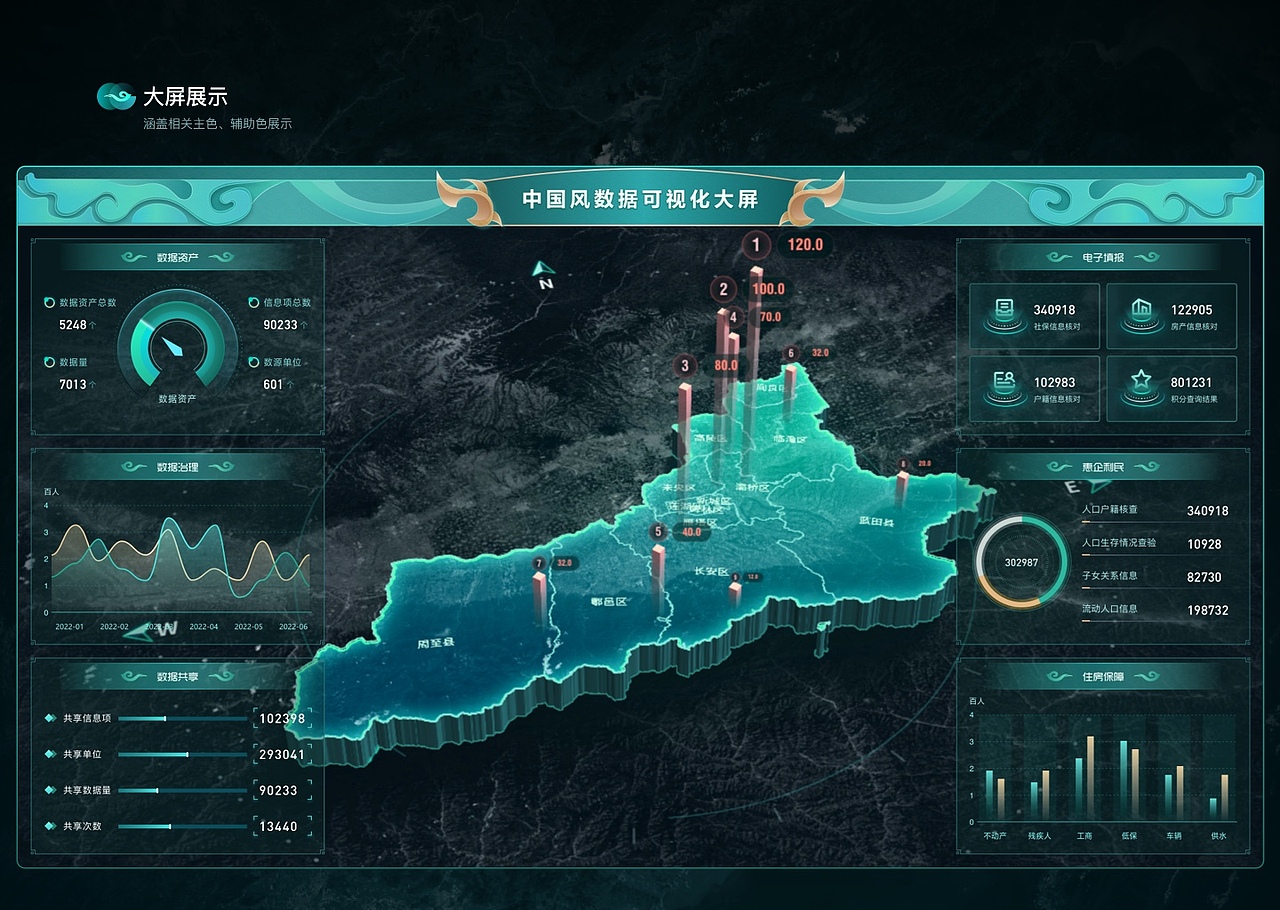Select 长安区 region on the map
The width and height of the screenshot is (1280, 910).
click(711, 571)
